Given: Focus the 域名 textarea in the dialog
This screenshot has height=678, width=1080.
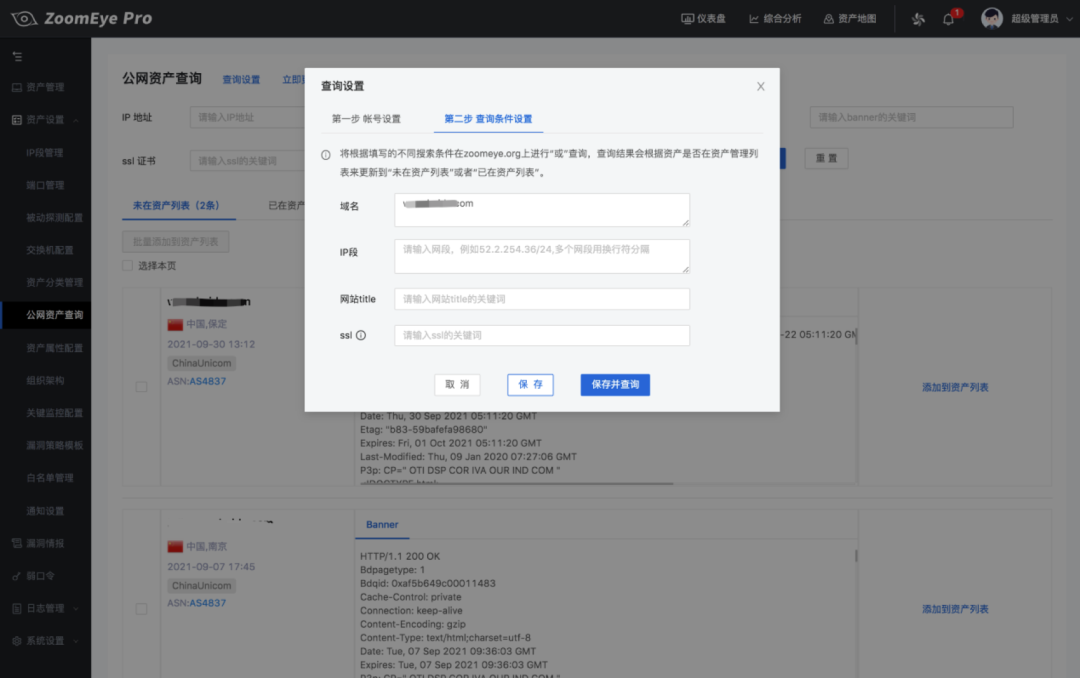Looking at the screenshot, I should pos(542,209).
